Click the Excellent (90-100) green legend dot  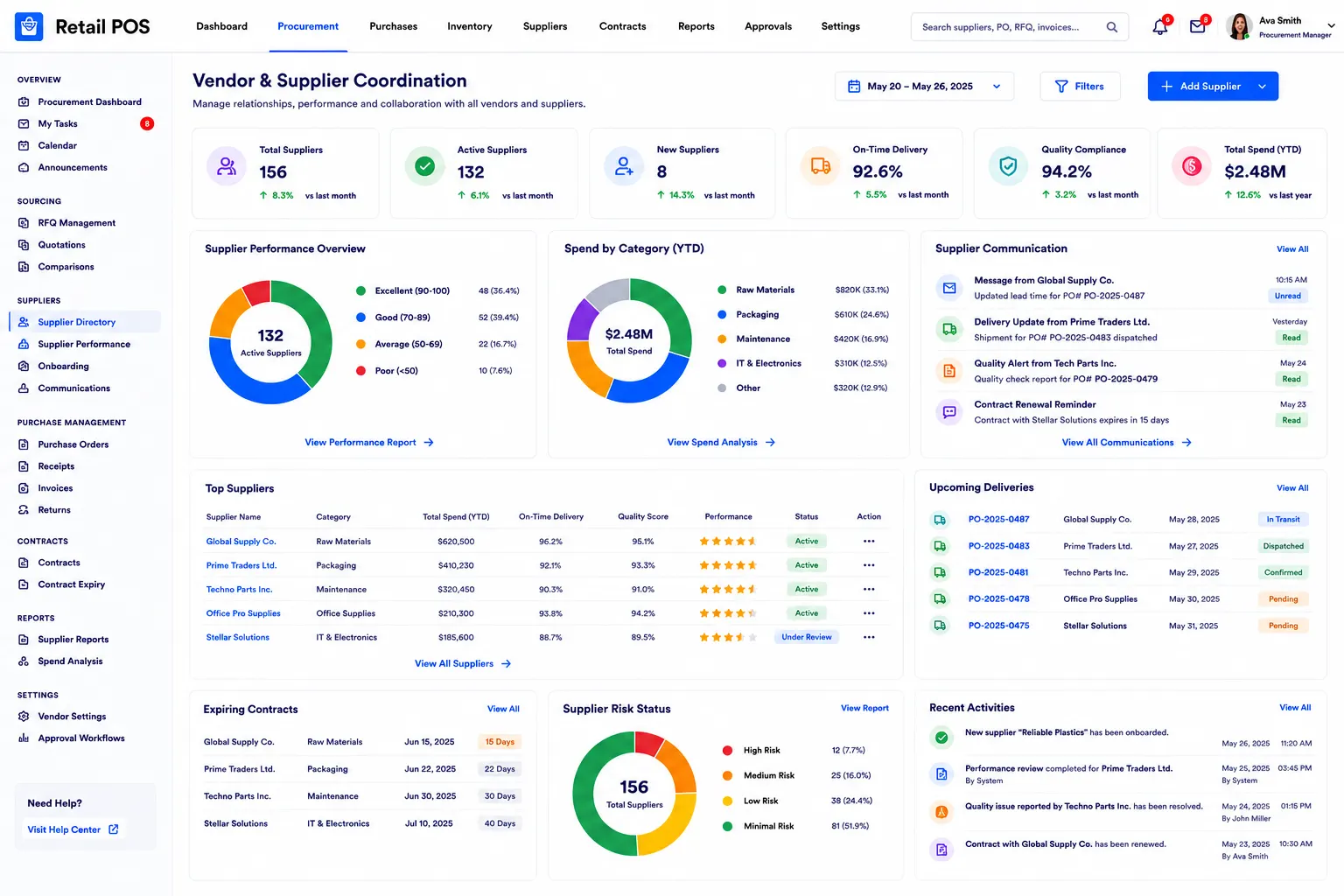click(360, 291)
